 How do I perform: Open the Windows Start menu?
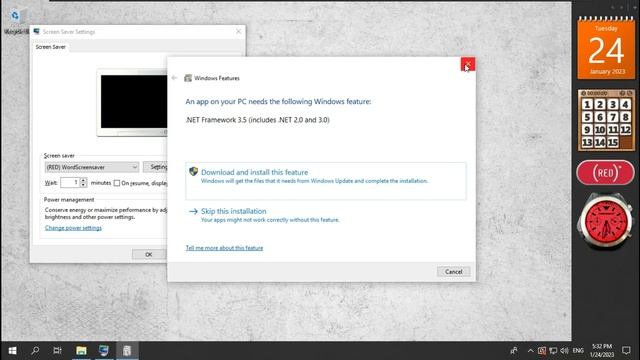pos(12,351)
